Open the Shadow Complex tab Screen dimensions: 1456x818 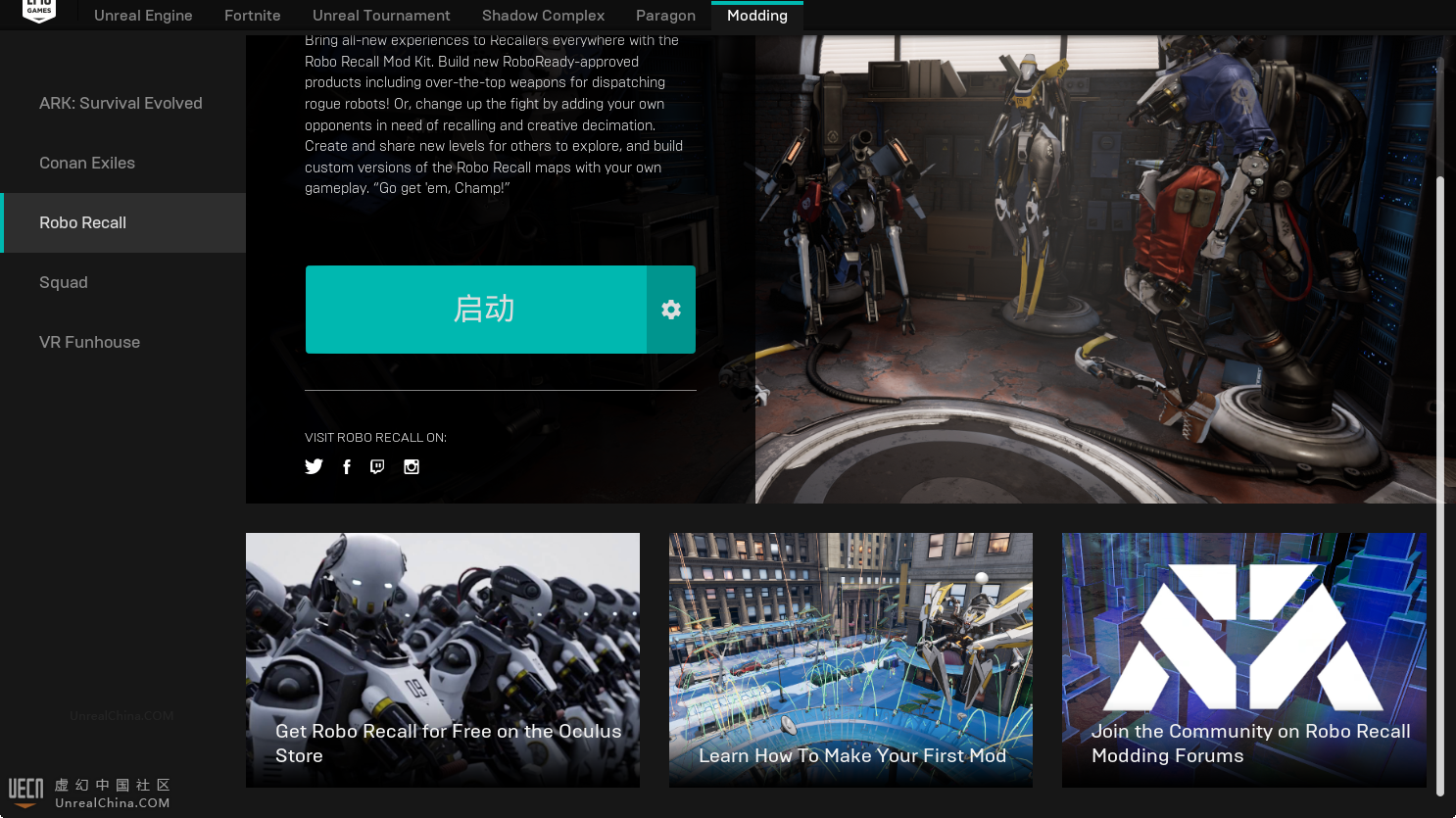543,16
